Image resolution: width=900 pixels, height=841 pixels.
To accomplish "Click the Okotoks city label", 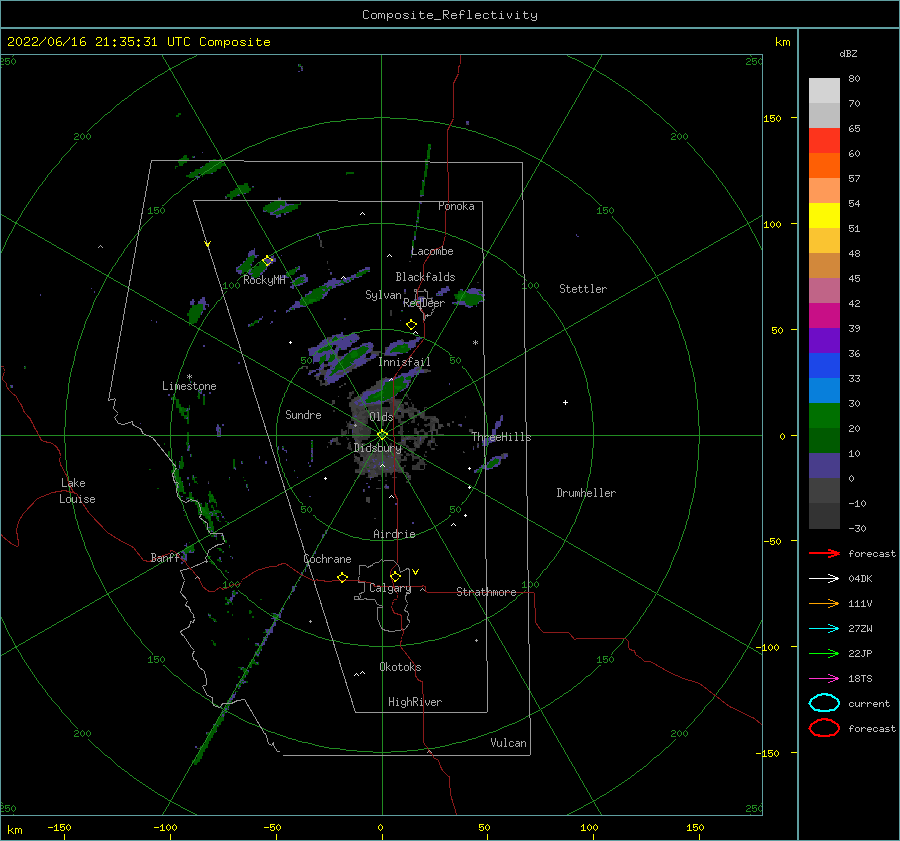I will (x=400, y=667).
